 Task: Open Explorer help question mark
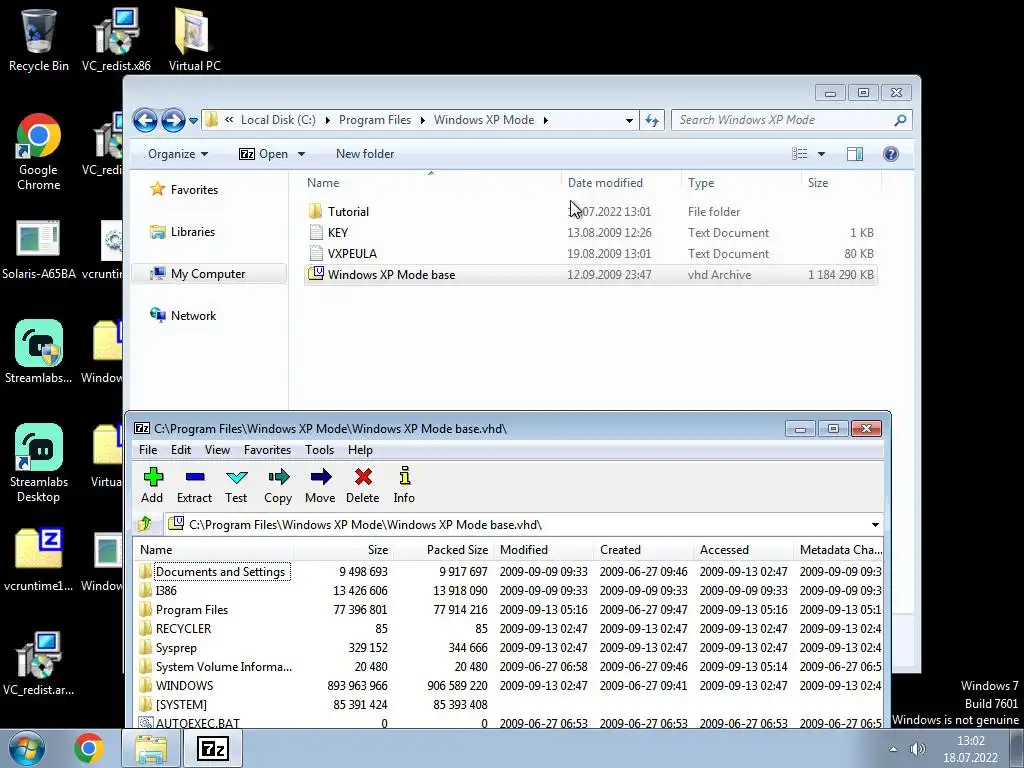coord(891,154)
